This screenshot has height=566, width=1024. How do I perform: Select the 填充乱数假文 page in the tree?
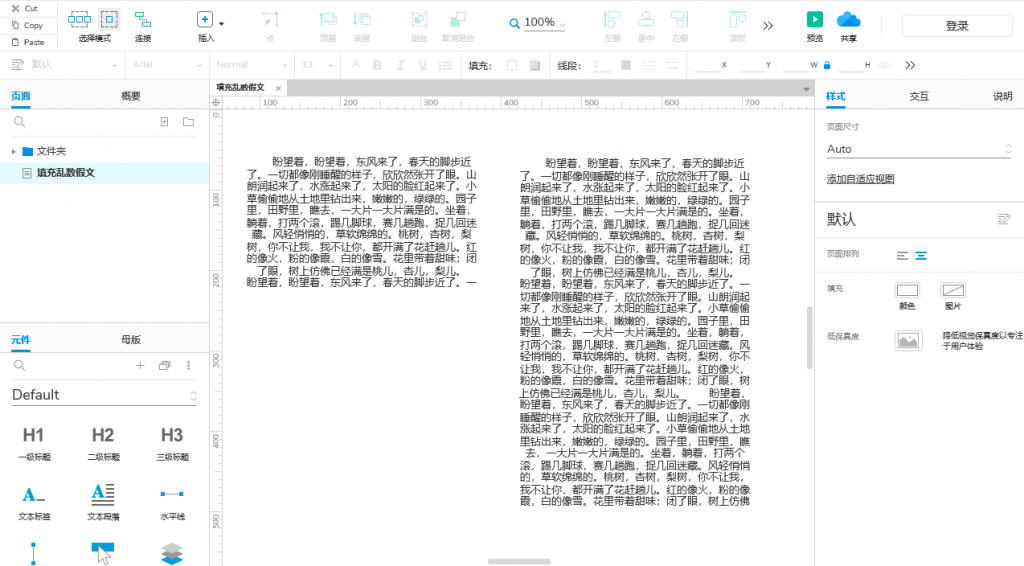[x=65, y=173]
